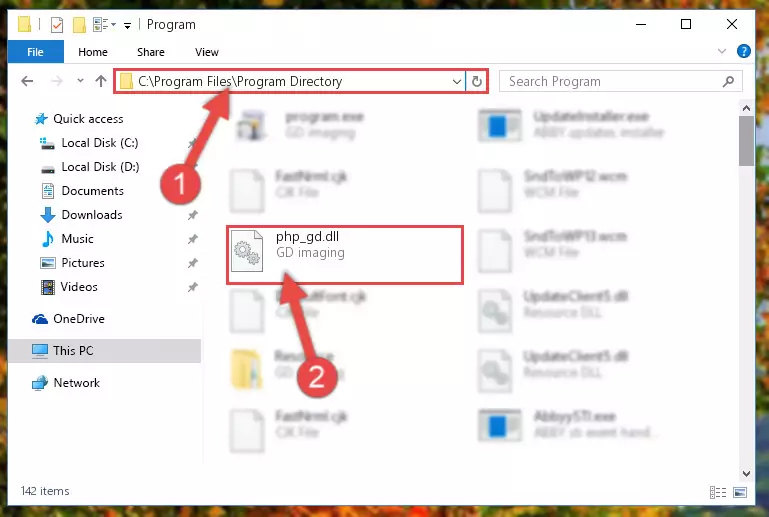Click the Search Program input field
Screen dimensions: 769x517
pyautogui.click(x=613, y=81)
